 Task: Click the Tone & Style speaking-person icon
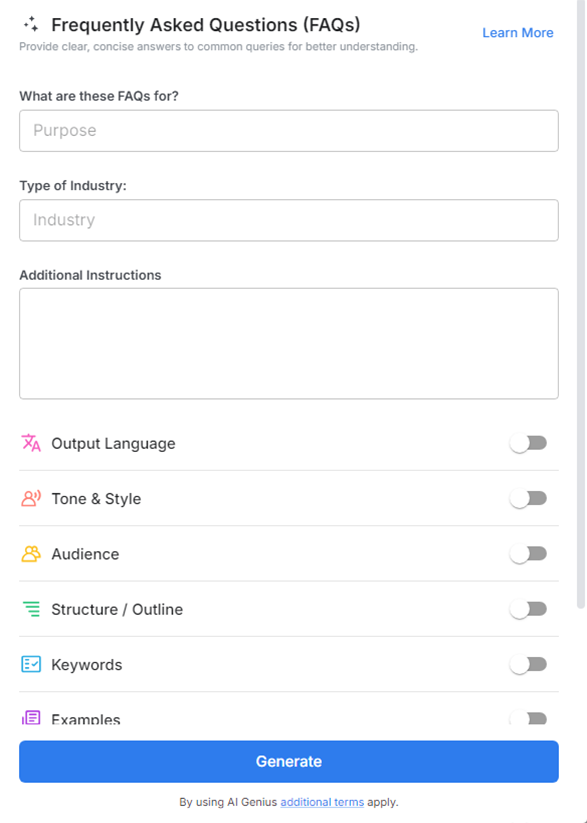(x=29, y=498)
